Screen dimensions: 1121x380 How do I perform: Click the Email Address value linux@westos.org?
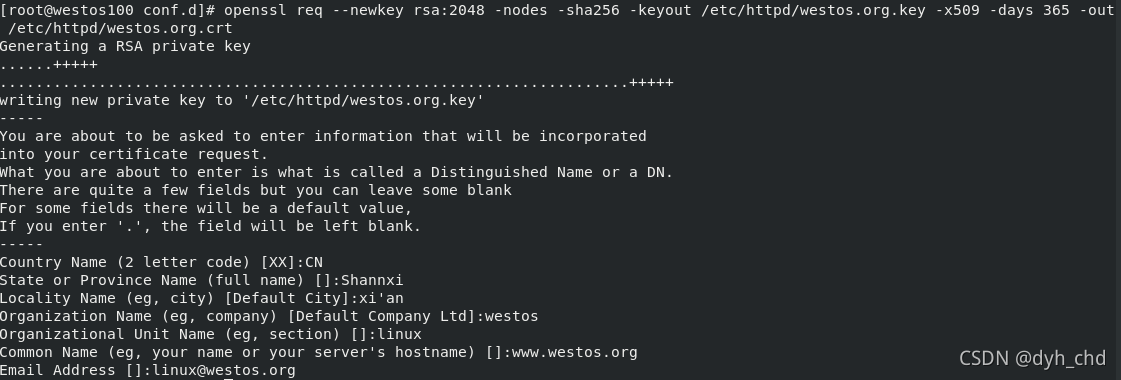click(224, 370)
